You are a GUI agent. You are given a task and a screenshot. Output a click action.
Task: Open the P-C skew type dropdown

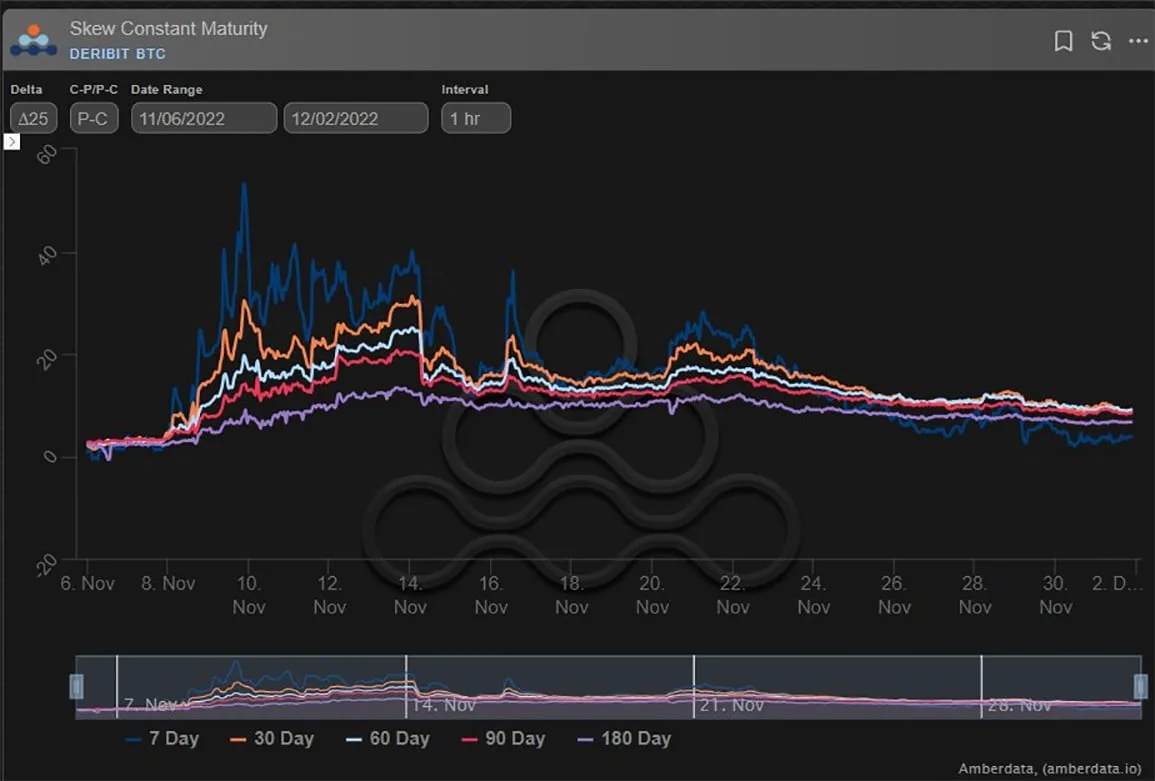click(94, 118)
